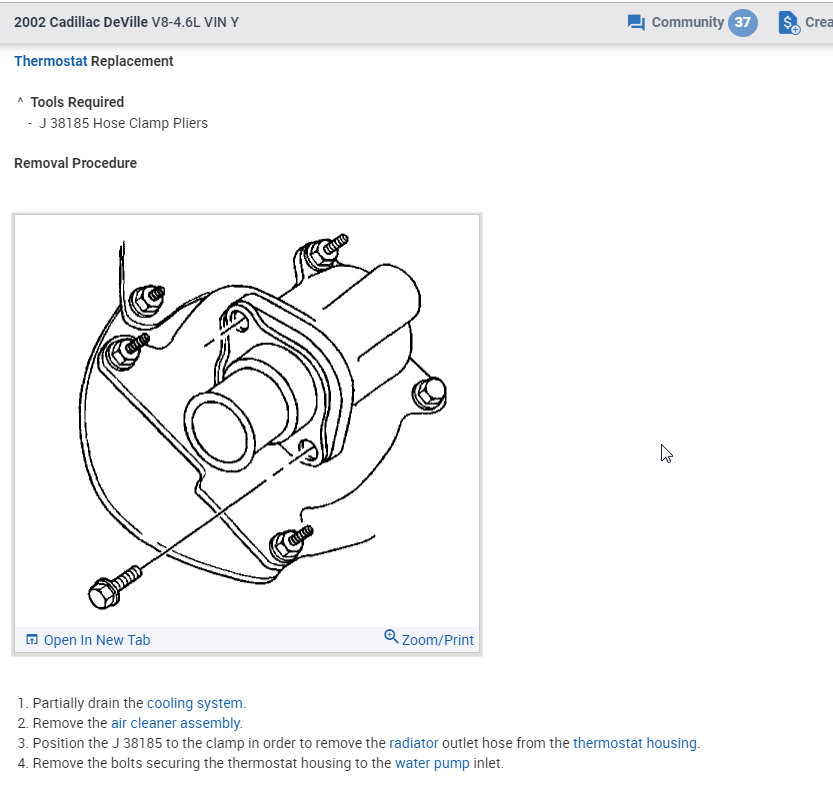Screen dimensions: 833x798
Task: Click the thermostat housing diagram image
Action: (247, 421)
